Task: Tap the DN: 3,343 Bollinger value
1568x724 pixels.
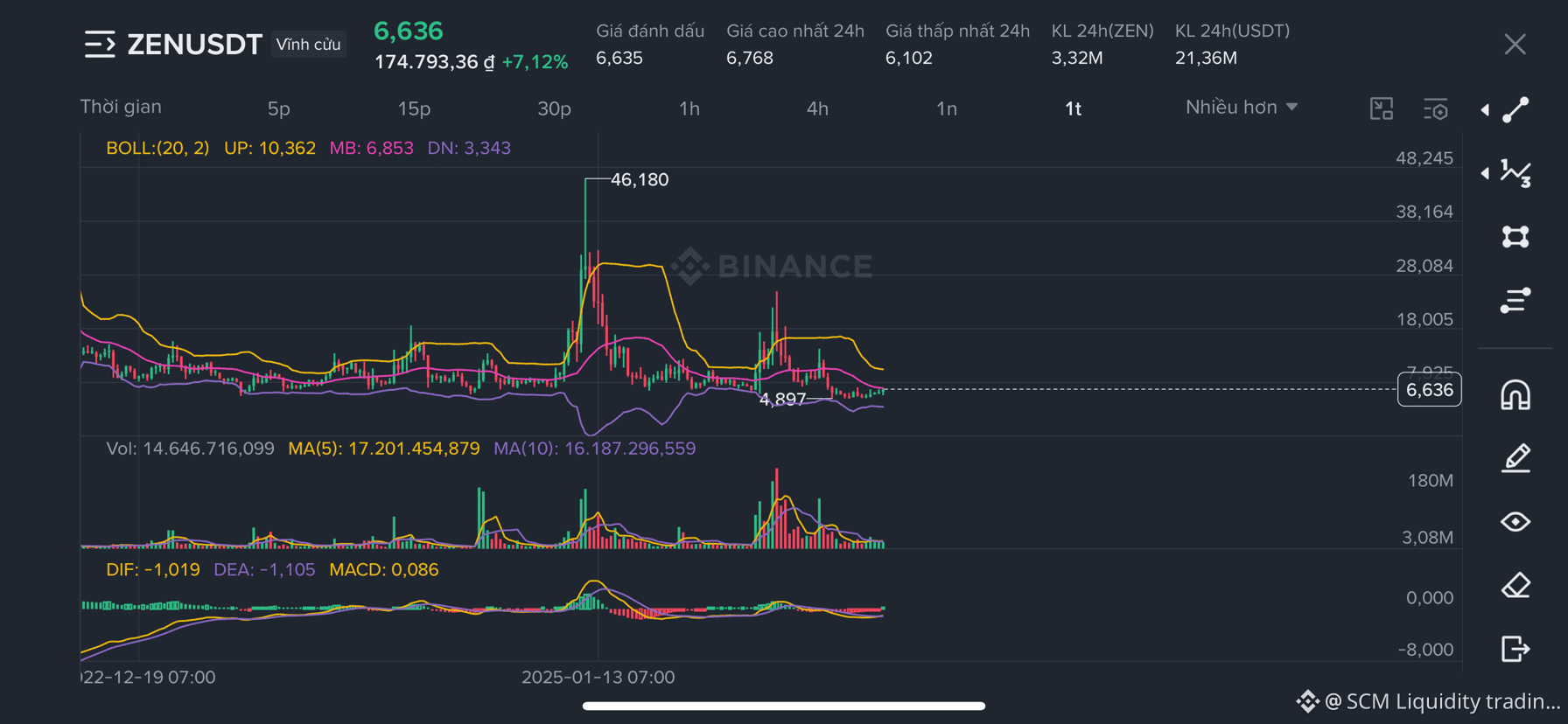Action: tap(469, 148)
